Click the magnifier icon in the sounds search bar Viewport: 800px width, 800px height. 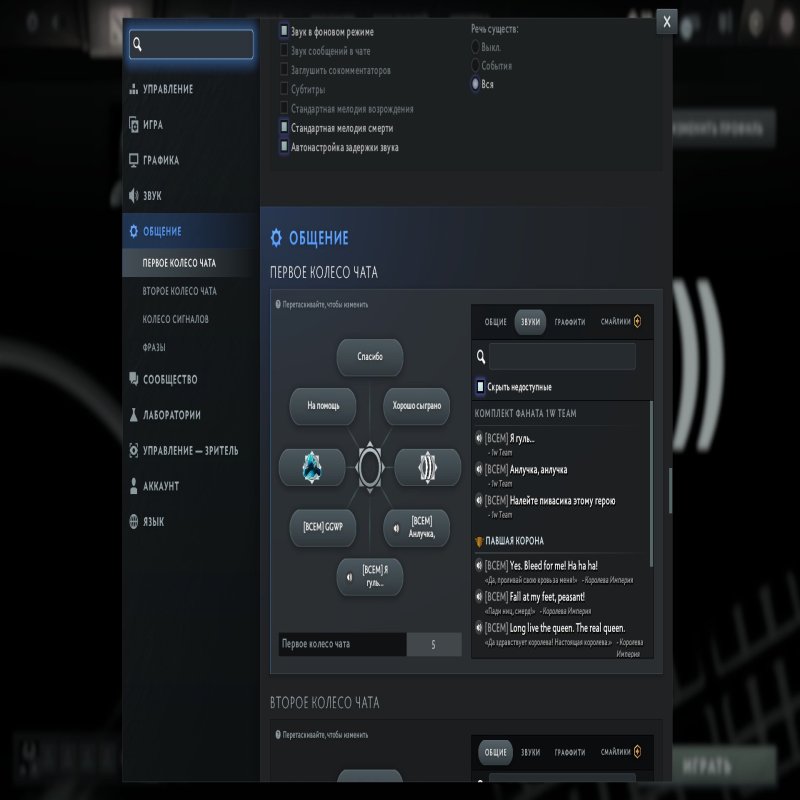[483, 355]
